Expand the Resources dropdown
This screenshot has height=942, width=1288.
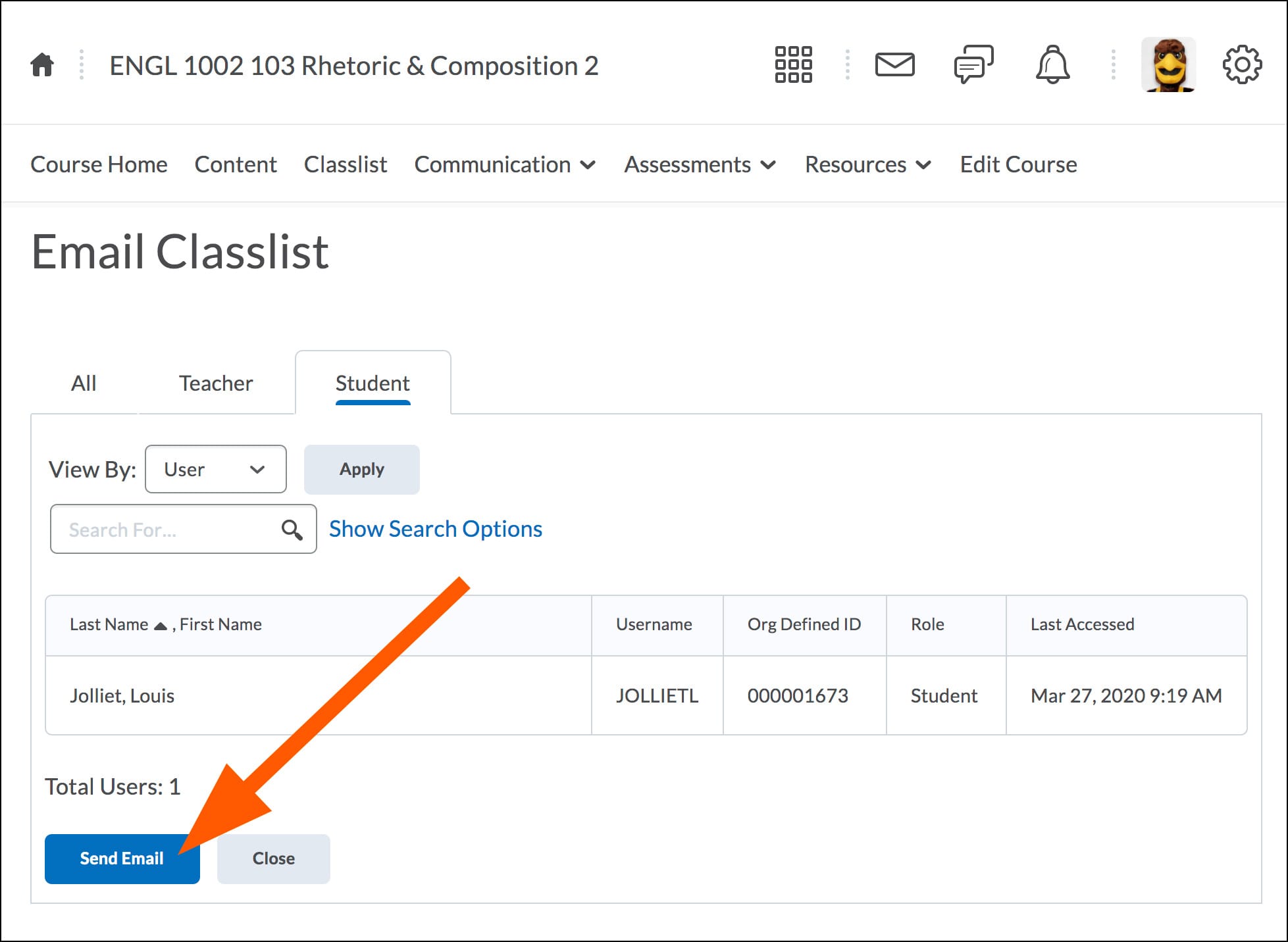click(867, 164)
